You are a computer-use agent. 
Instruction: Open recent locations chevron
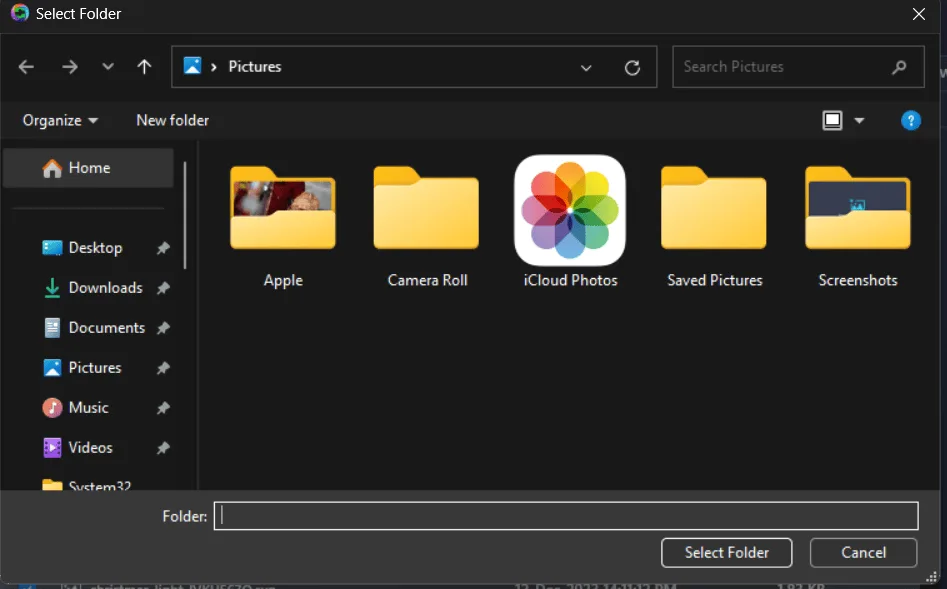coord(108,66)
